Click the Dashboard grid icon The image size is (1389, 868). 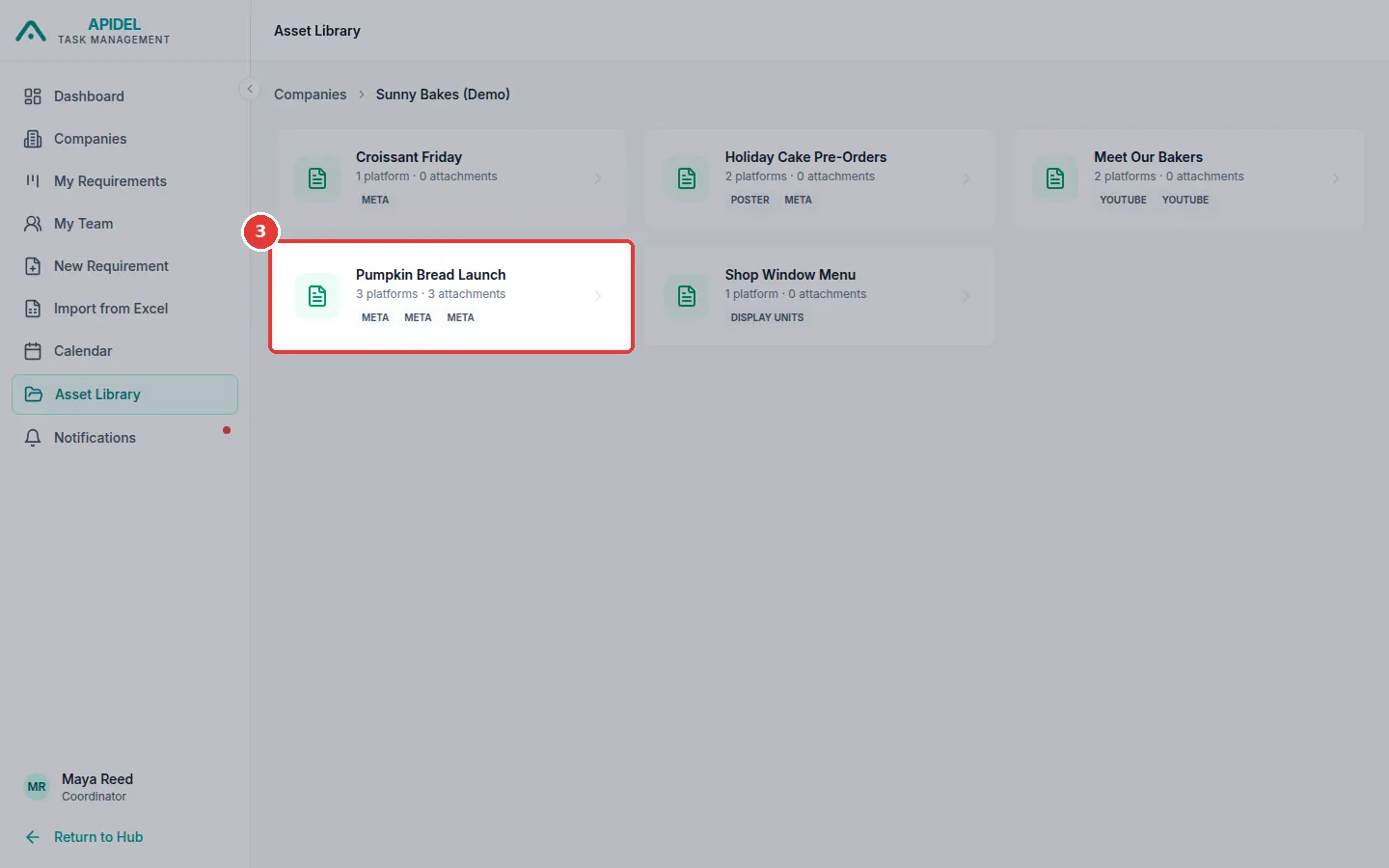click(33, 96)
